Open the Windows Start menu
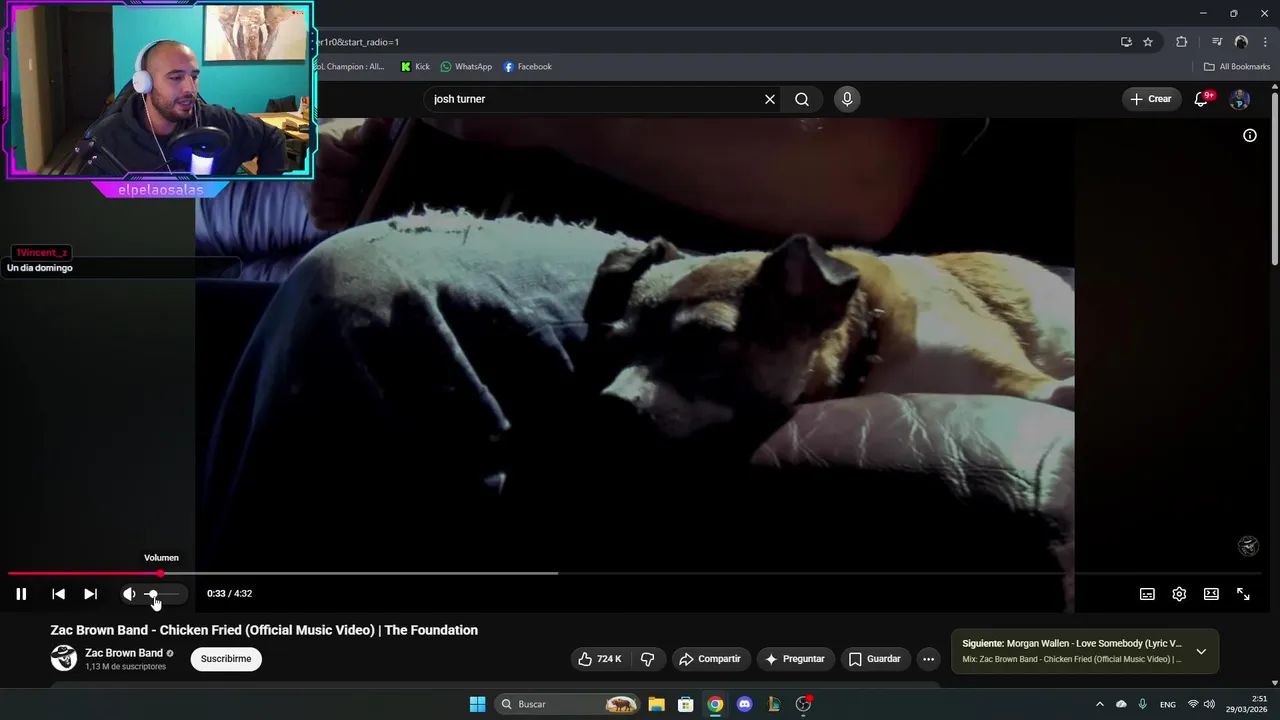Image resolution: width=1280 pixels, height=720 pixels. (x=477, y=704)
